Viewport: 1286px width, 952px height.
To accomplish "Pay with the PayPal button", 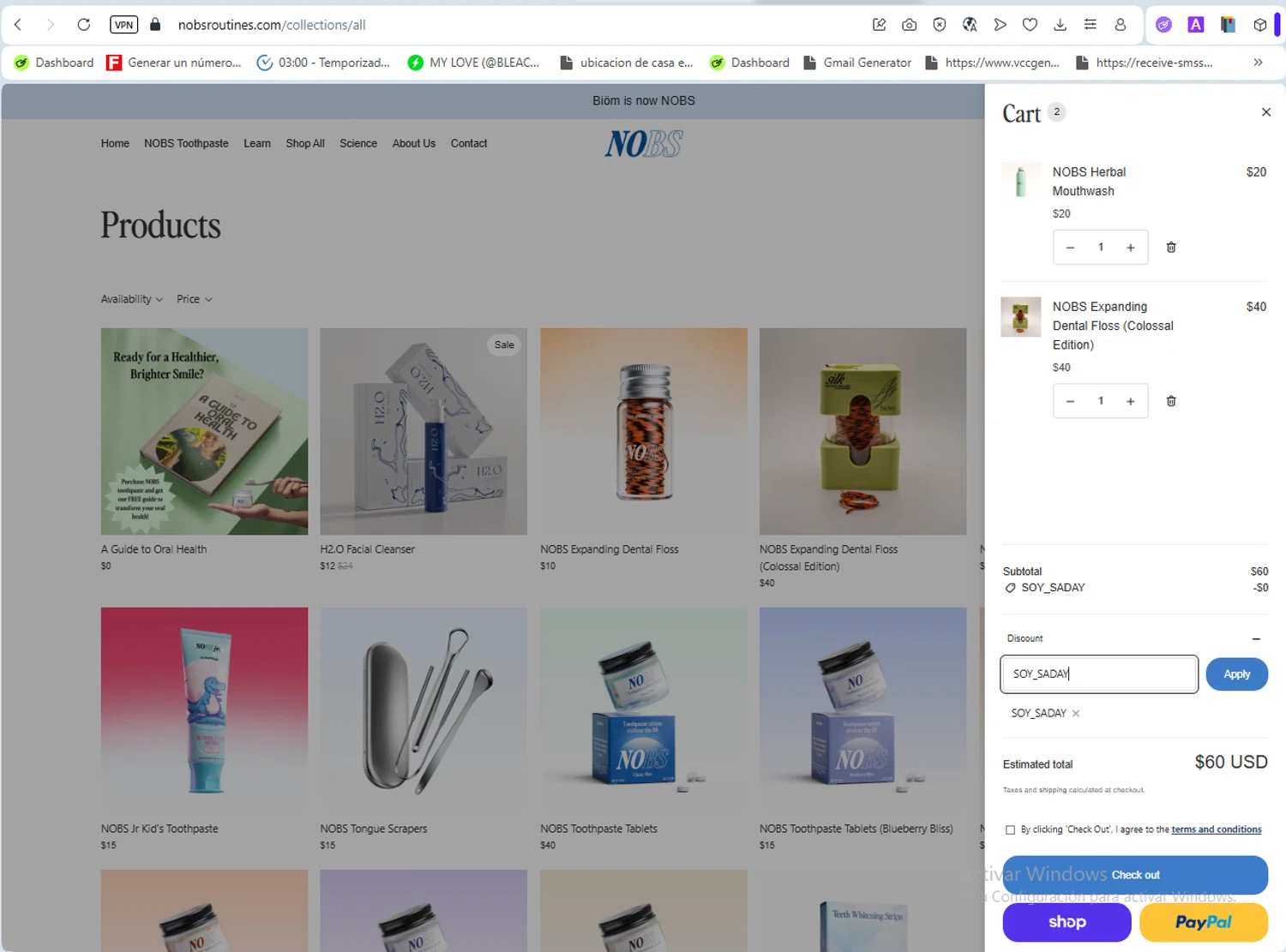I will 1204,922.
